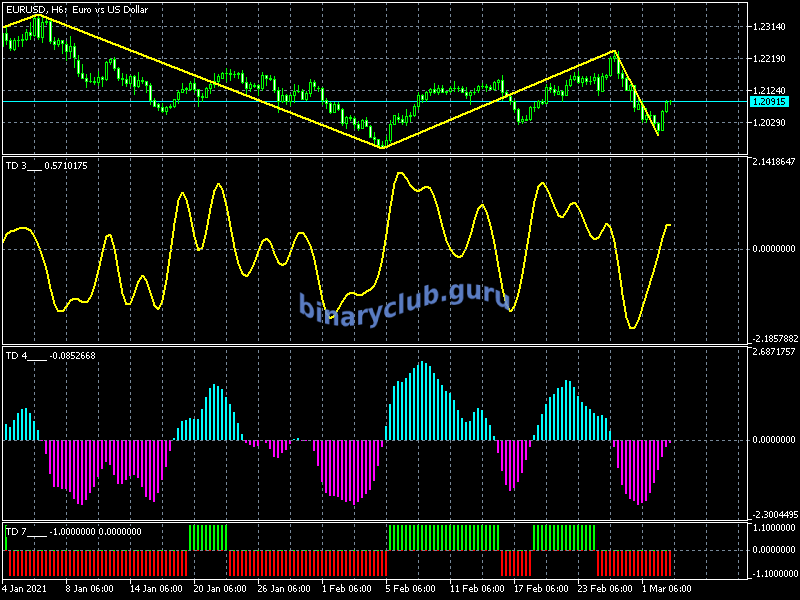Click the 4 Jan 2021 date label
Image resolution: width=800 pixels, height=600 pixels.
coord(23,588)
